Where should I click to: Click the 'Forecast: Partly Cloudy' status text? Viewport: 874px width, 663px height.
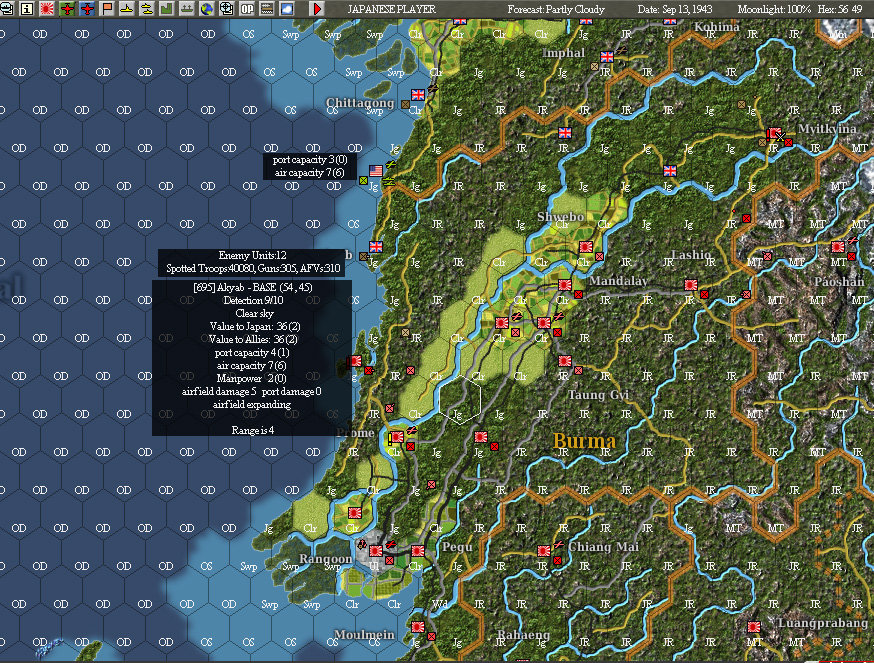556,9
